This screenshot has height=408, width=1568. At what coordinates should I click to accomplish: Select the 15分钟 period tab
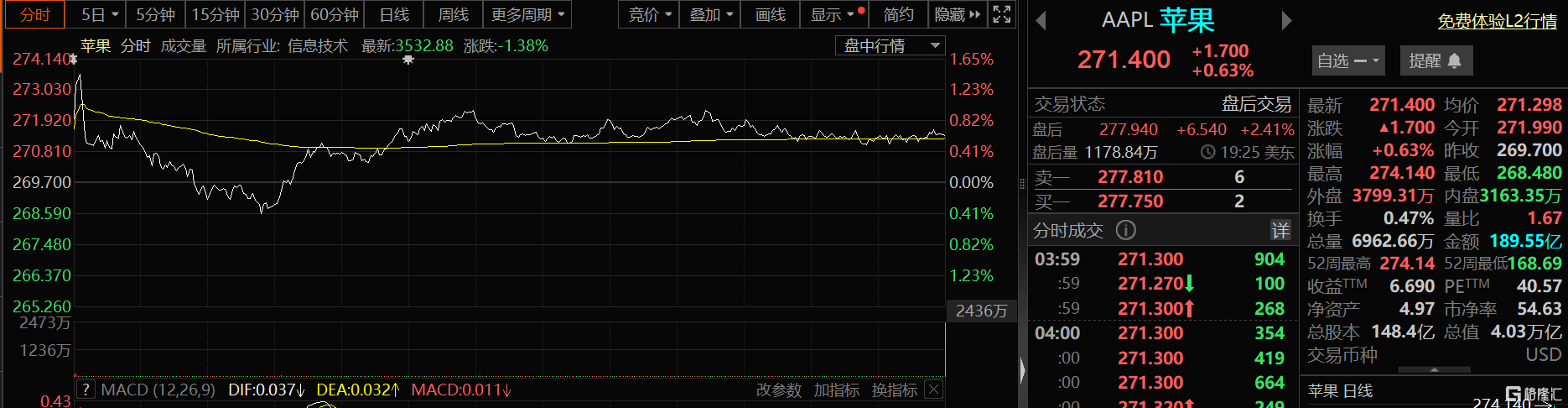215,14
